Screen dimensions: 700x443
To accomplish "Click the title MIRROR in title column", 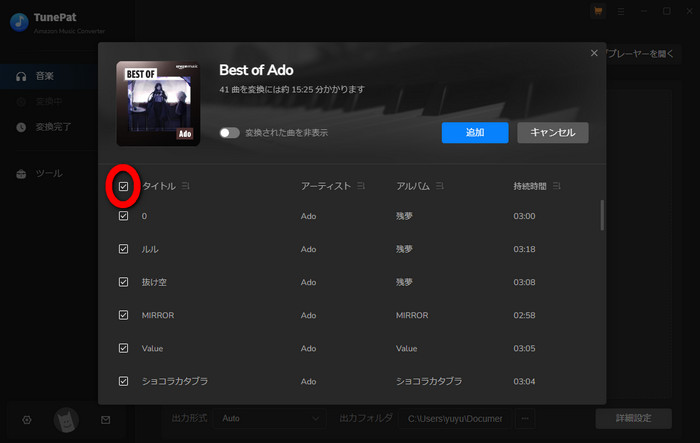I will 158,315.
